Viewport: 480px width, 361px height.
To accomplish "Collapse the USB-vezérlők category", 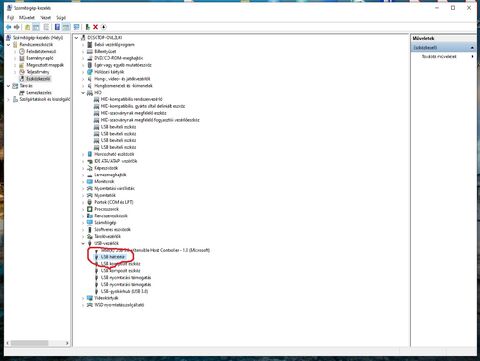I will 83,243.
